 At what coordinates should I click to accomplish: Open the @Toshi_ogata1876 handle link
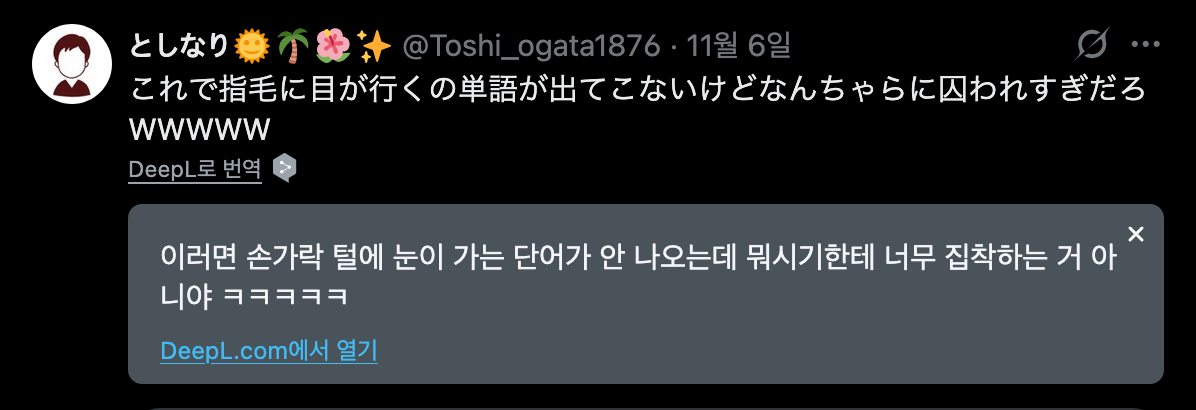coord(531,47)
